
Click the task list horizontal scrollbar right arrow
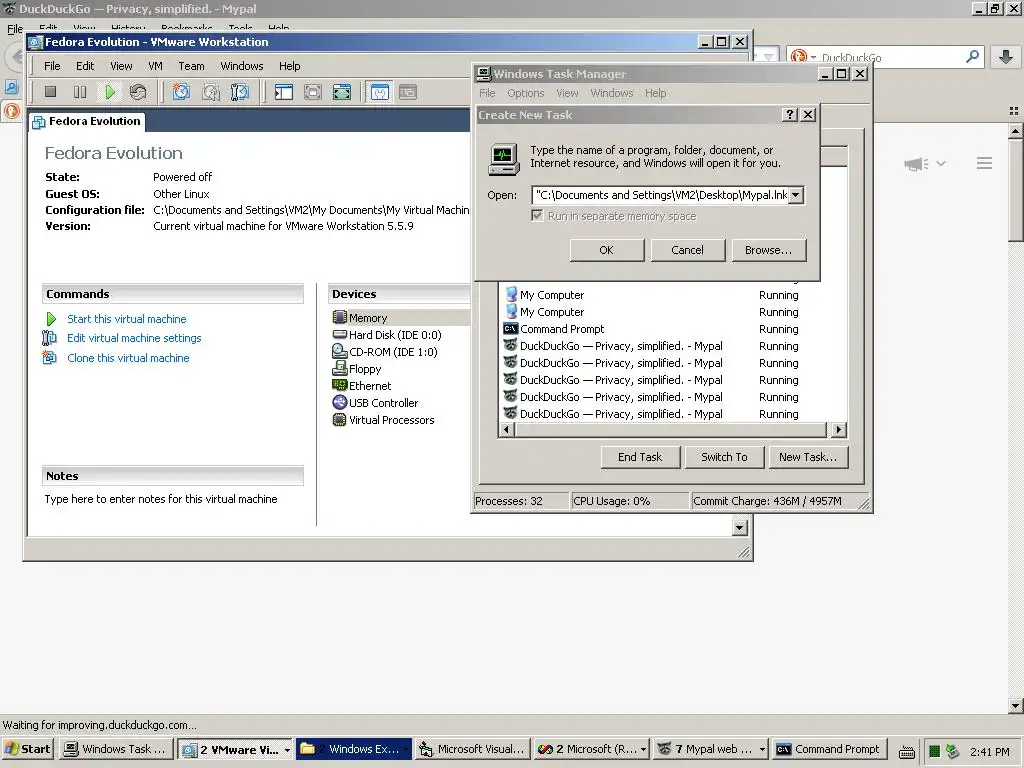(839, 430)
